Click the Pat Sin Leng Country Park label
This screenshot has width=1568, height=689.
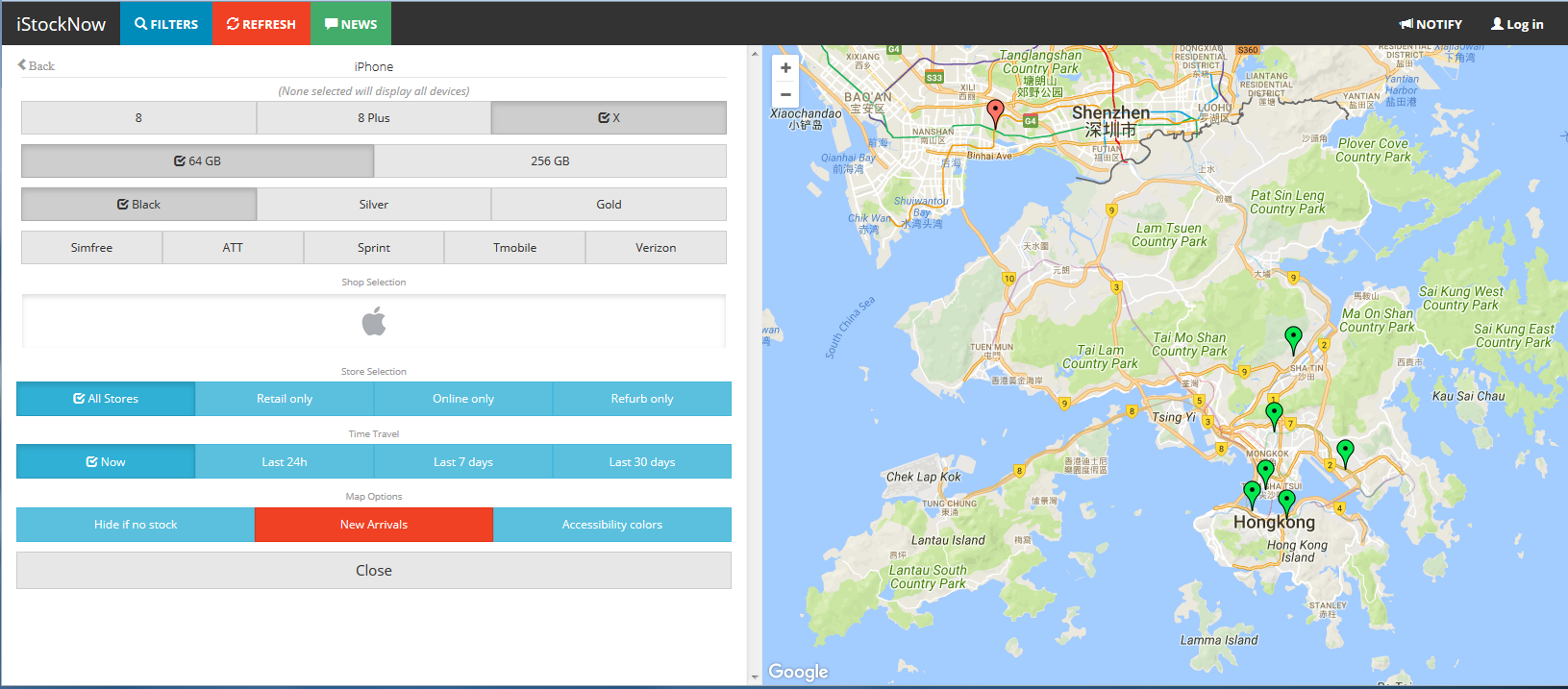(1287, 202)
